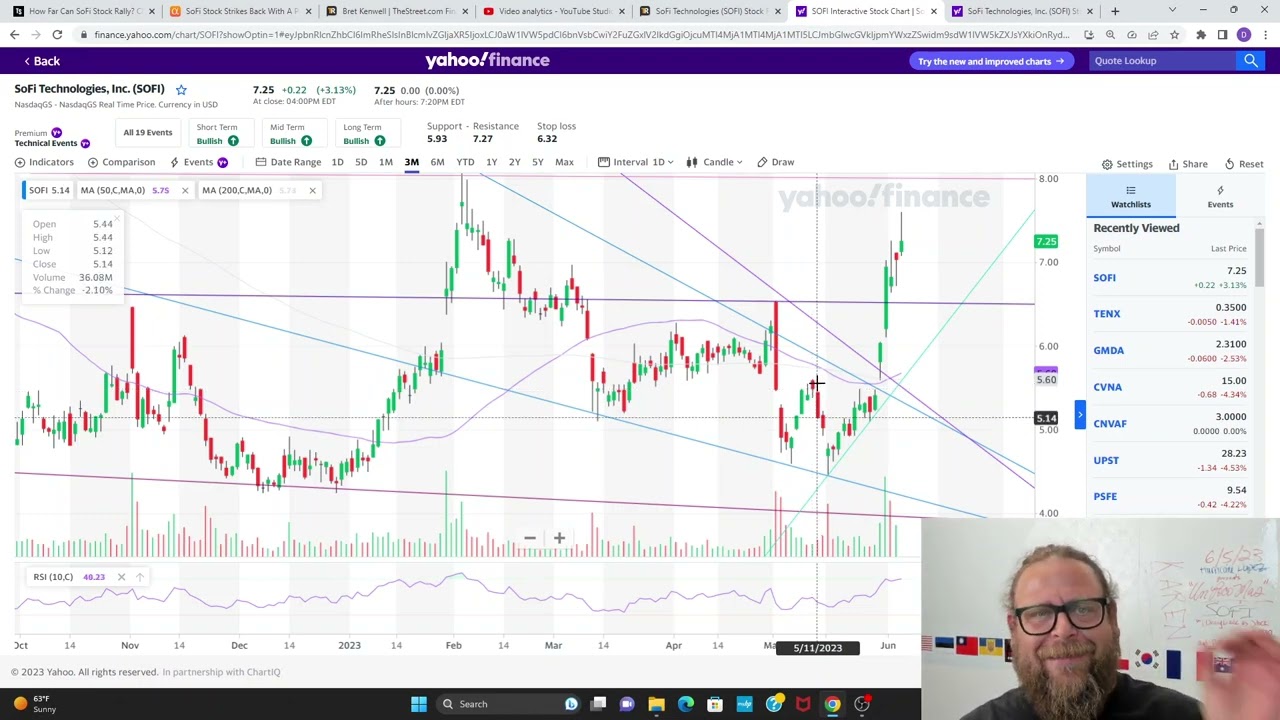
Task: Expand the Candle chart type dropdown
Action: coord(713,162)
